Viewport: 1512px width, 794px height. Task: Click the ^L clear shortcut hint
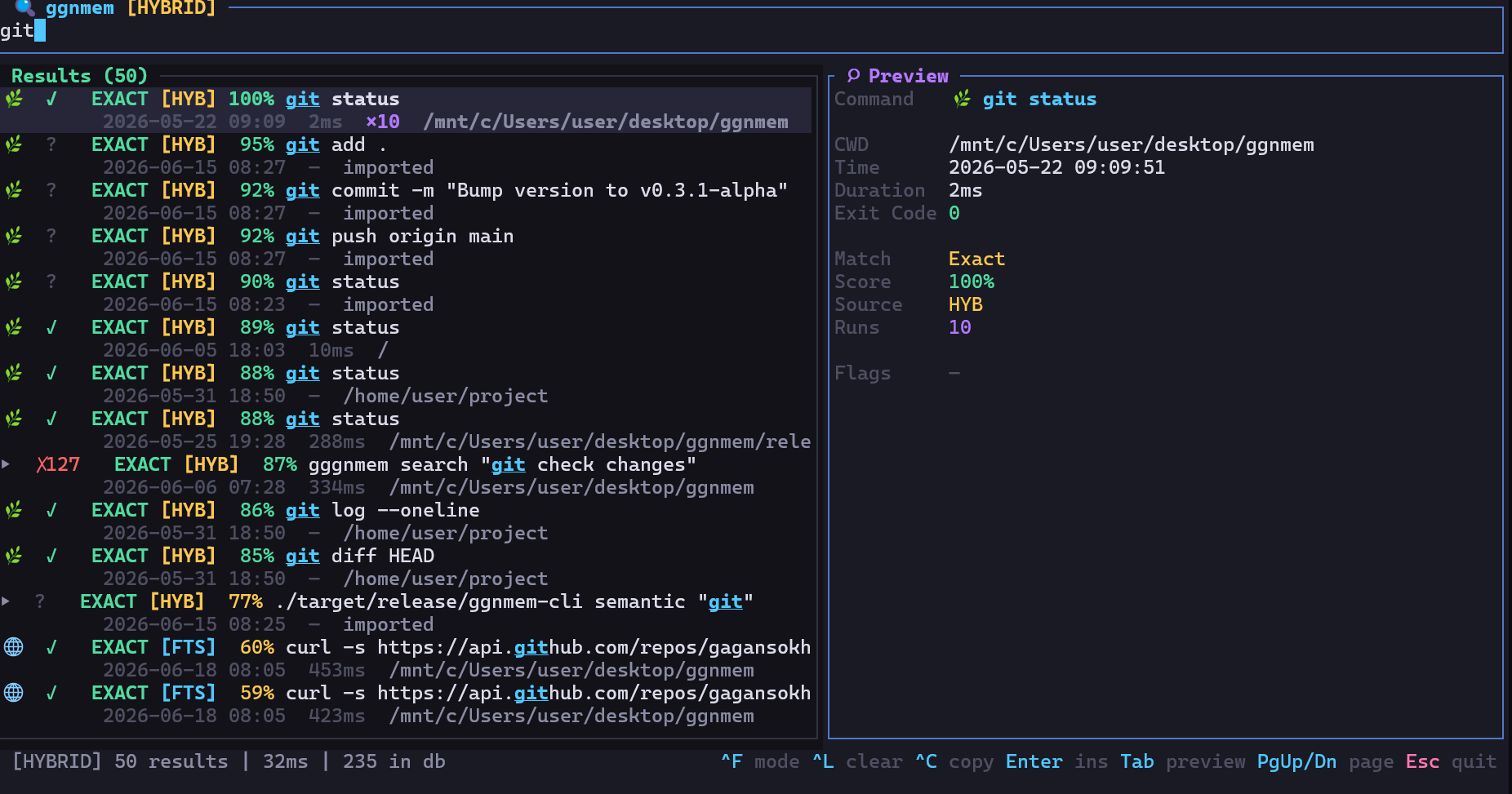point(857,761)
